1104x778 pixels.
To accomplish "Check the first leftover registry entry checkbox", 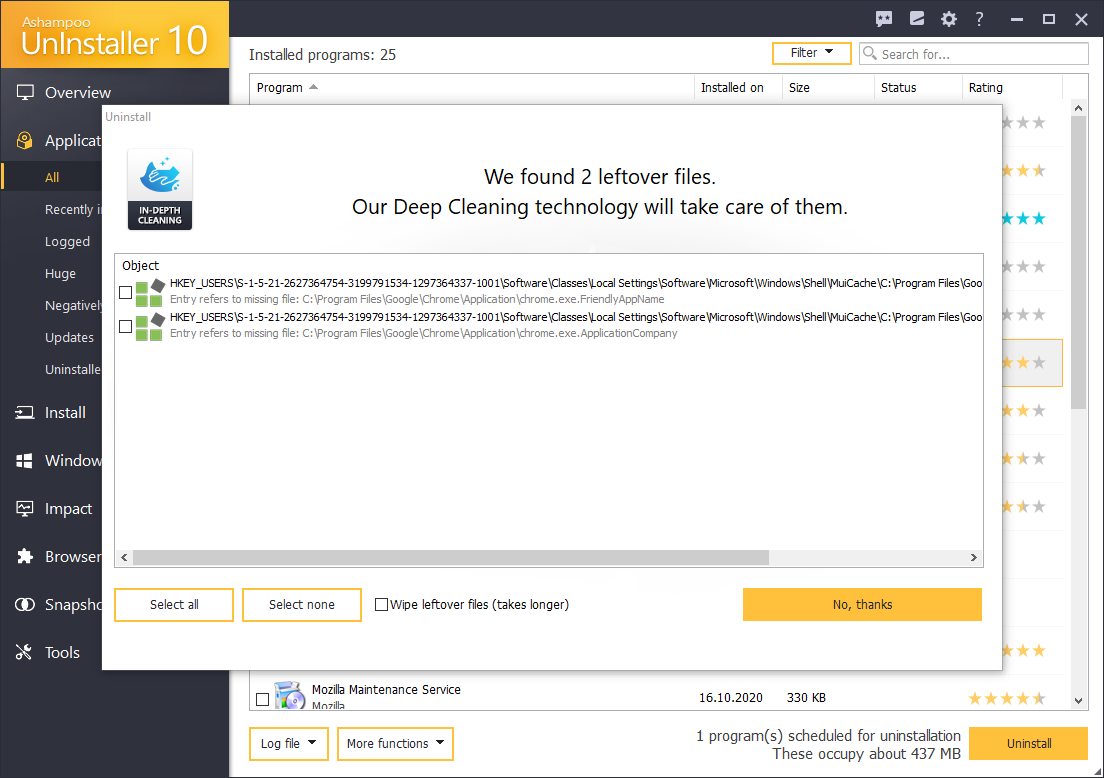I will click(125, 292).
